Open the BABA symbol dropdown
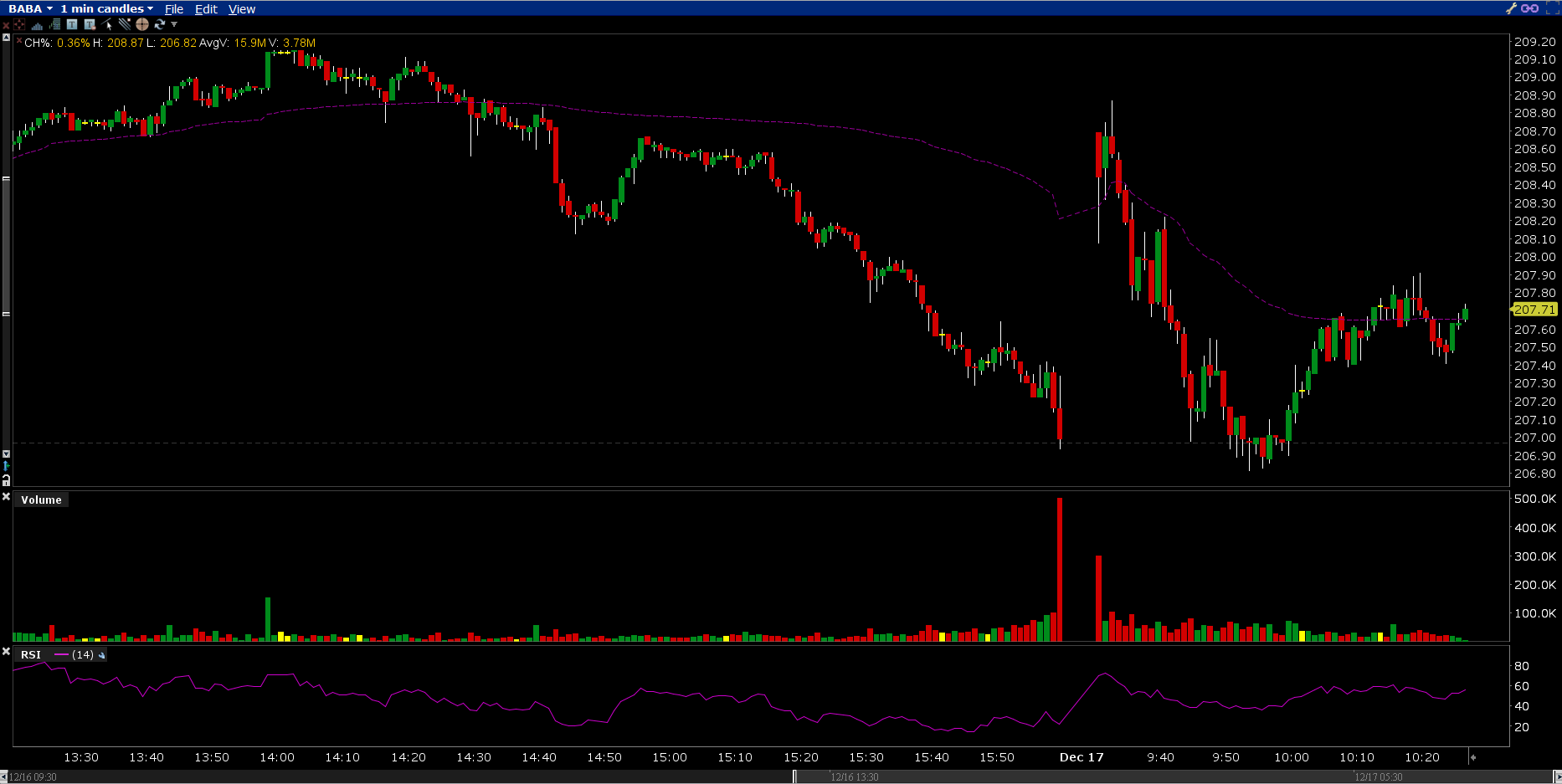This screenshot has width=1562, height=784. coord(30,8)
